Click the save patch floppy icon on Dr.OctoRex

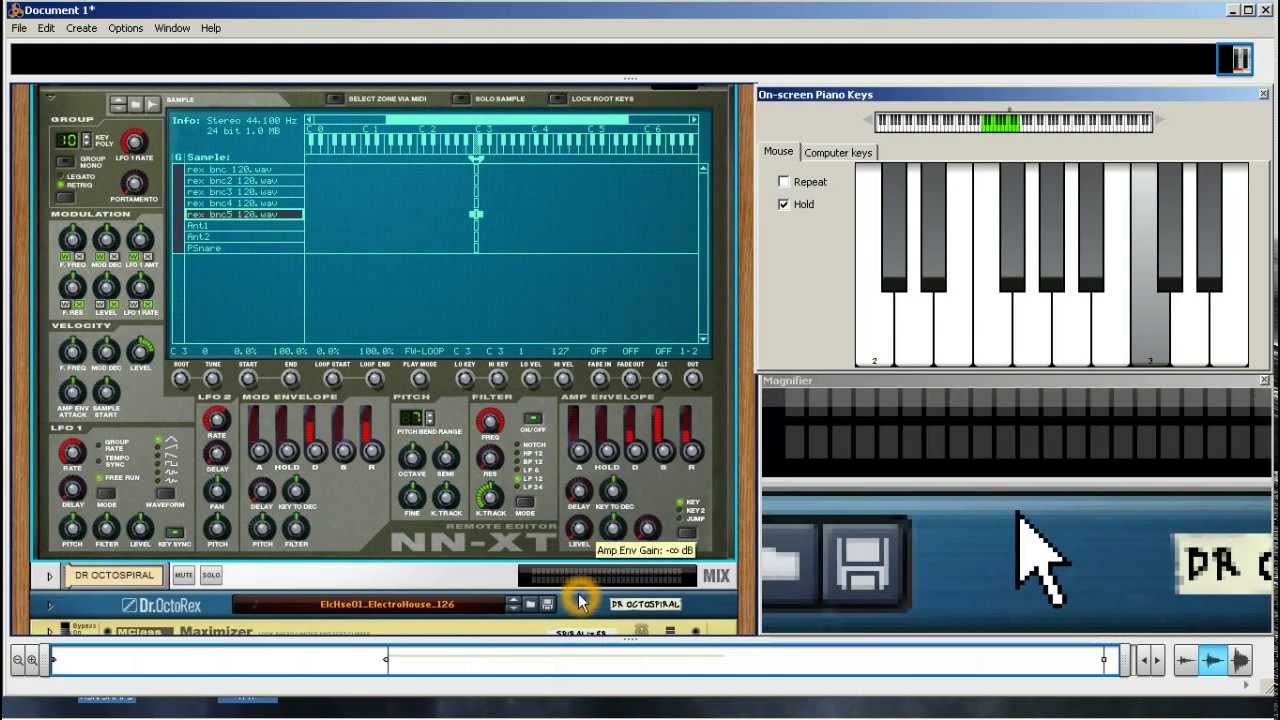click(547, 604)
